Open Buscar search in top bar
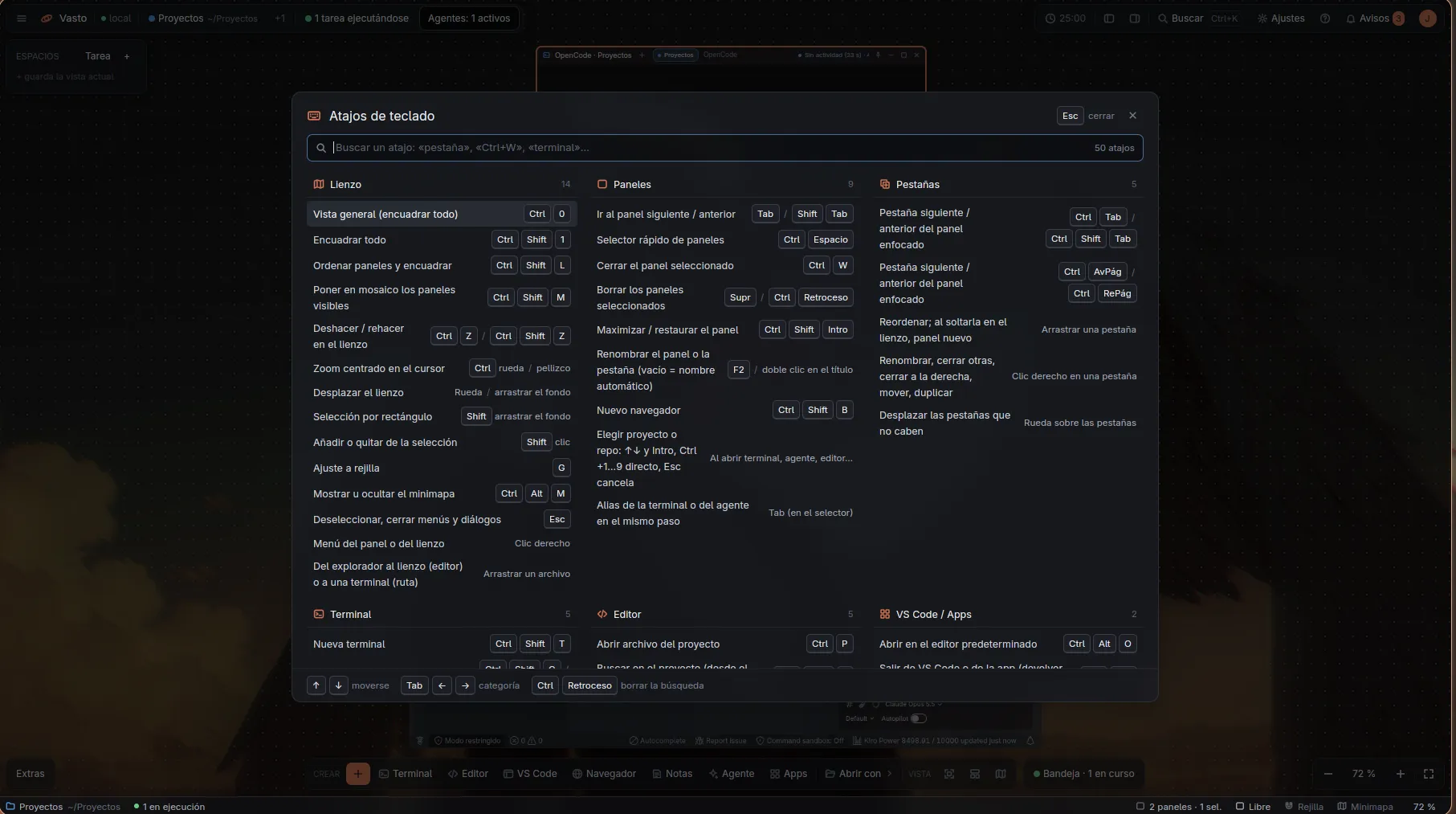 click(x=1197, y=18)
